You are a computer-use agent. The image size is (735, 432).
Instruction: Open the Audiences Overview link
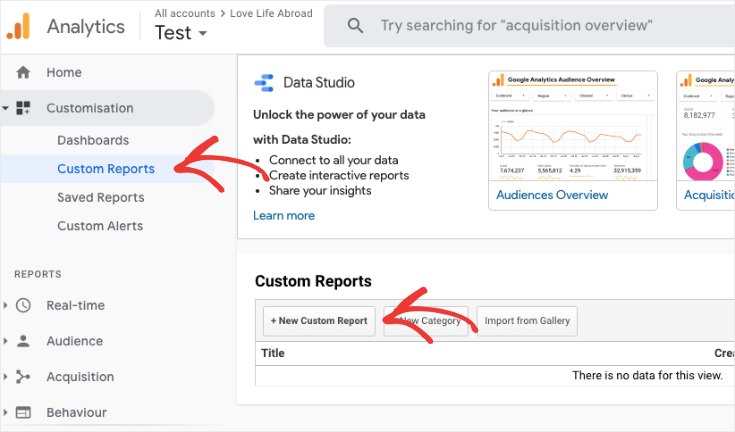552,195
